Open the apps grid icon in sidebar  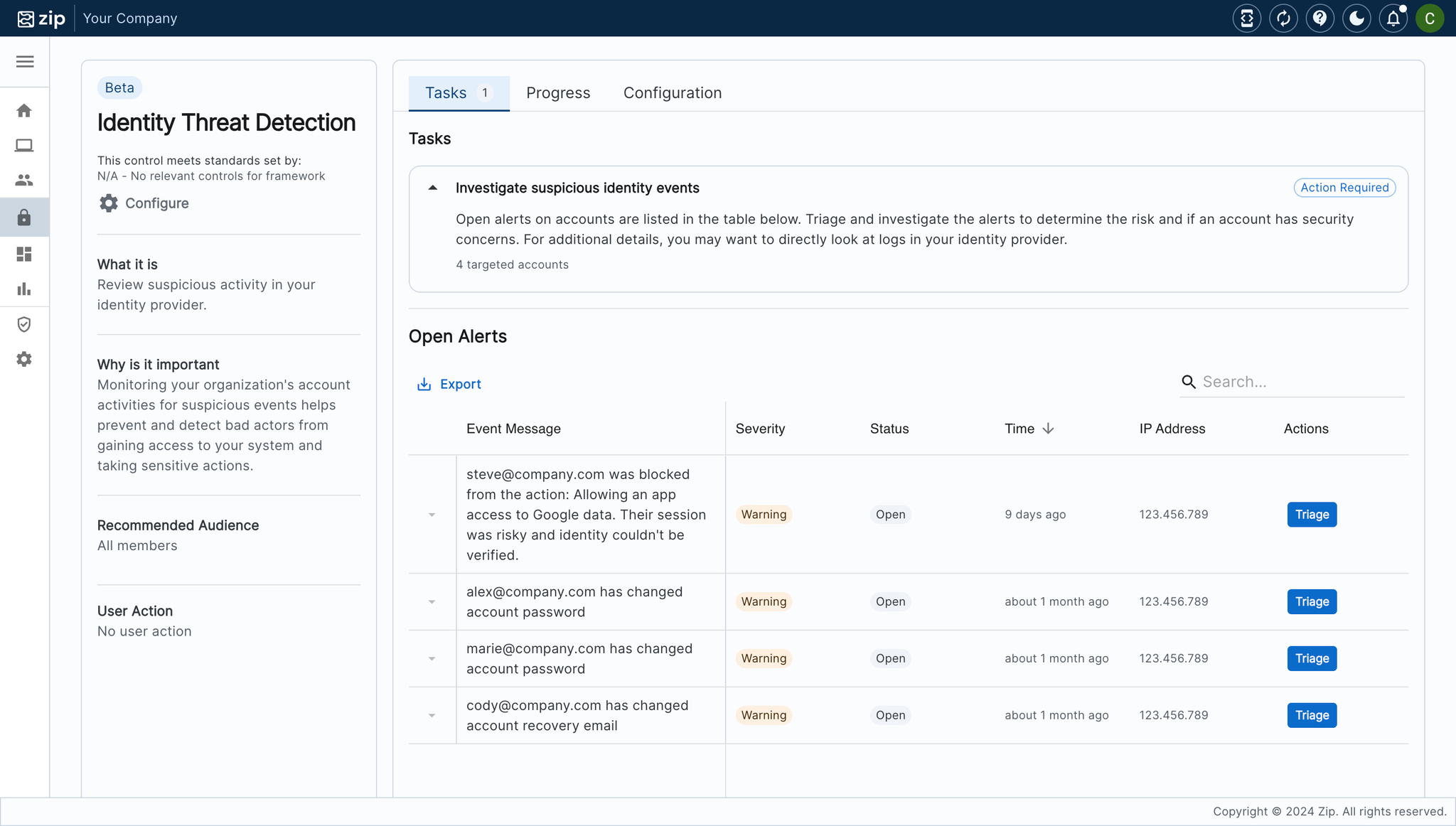(24, 254)
